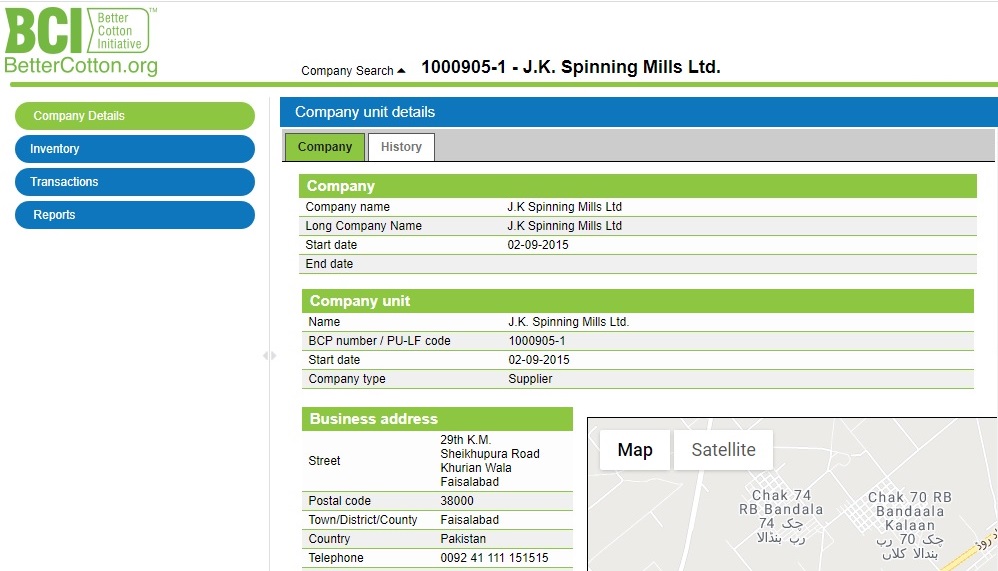Viewport: 998px width, 571px height.
Task: Toggle sidebar with the splitter arrows
Action: tap(270, 356)
